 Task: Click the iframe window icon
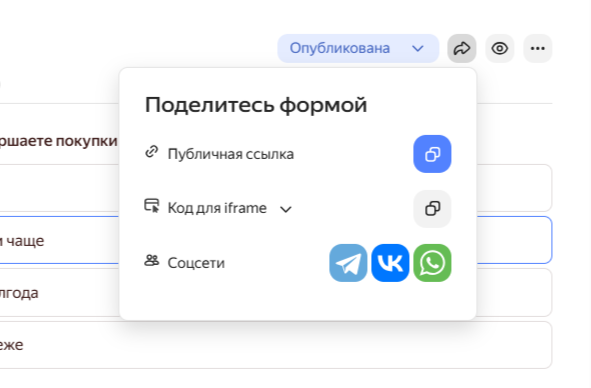click(152, 206)
